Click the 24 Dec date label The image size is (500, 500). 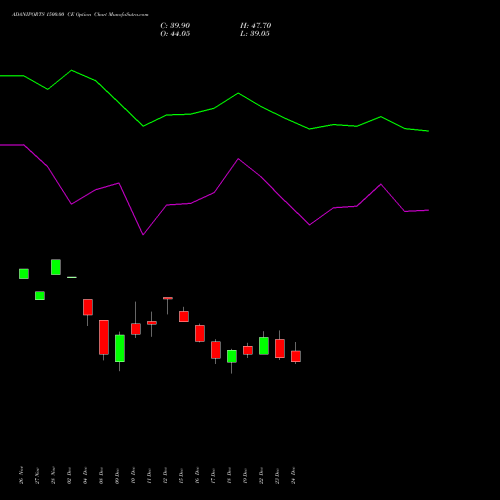[293, 475]
